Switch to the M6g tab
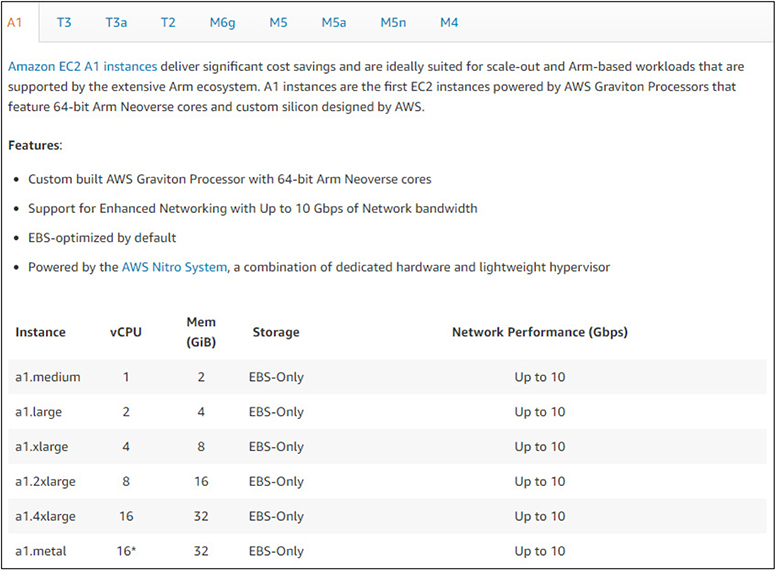 click(222, 21)
